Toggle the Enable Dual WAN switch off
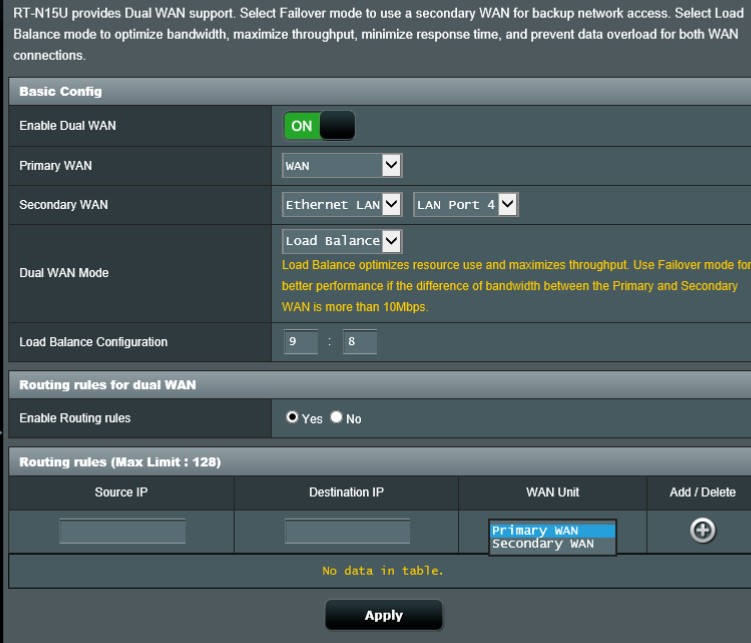Viewport: 751px width, 643px height. [320, 126]
